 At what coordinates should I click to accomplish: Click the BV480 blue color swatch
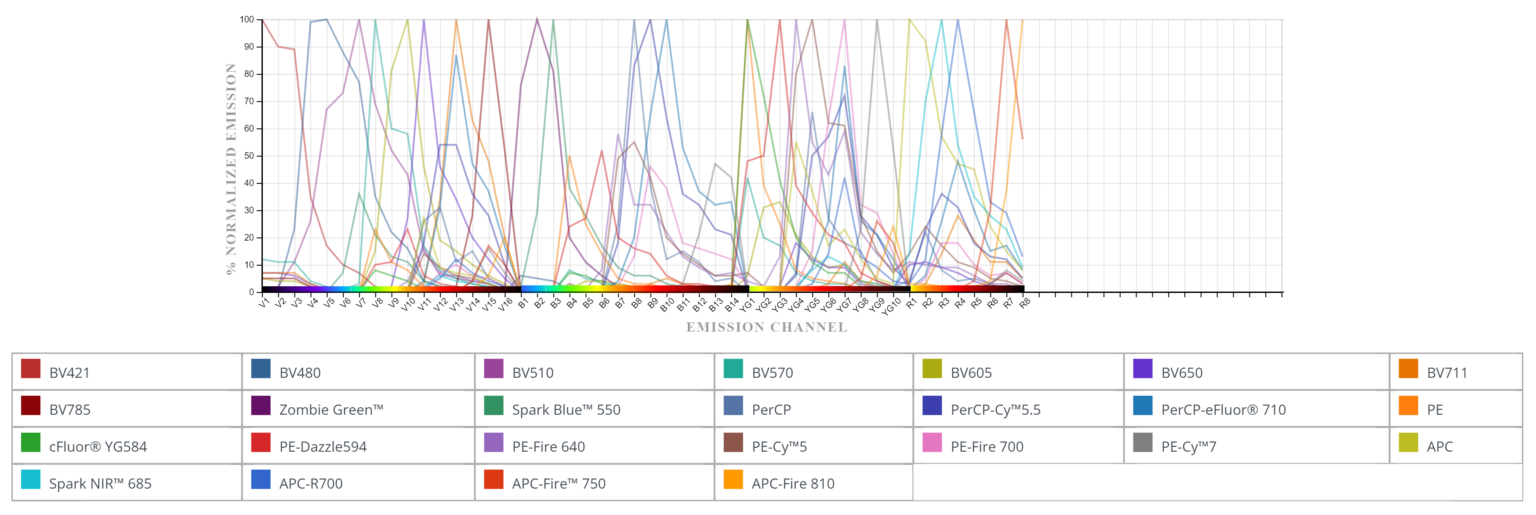(x=260, y=369)
